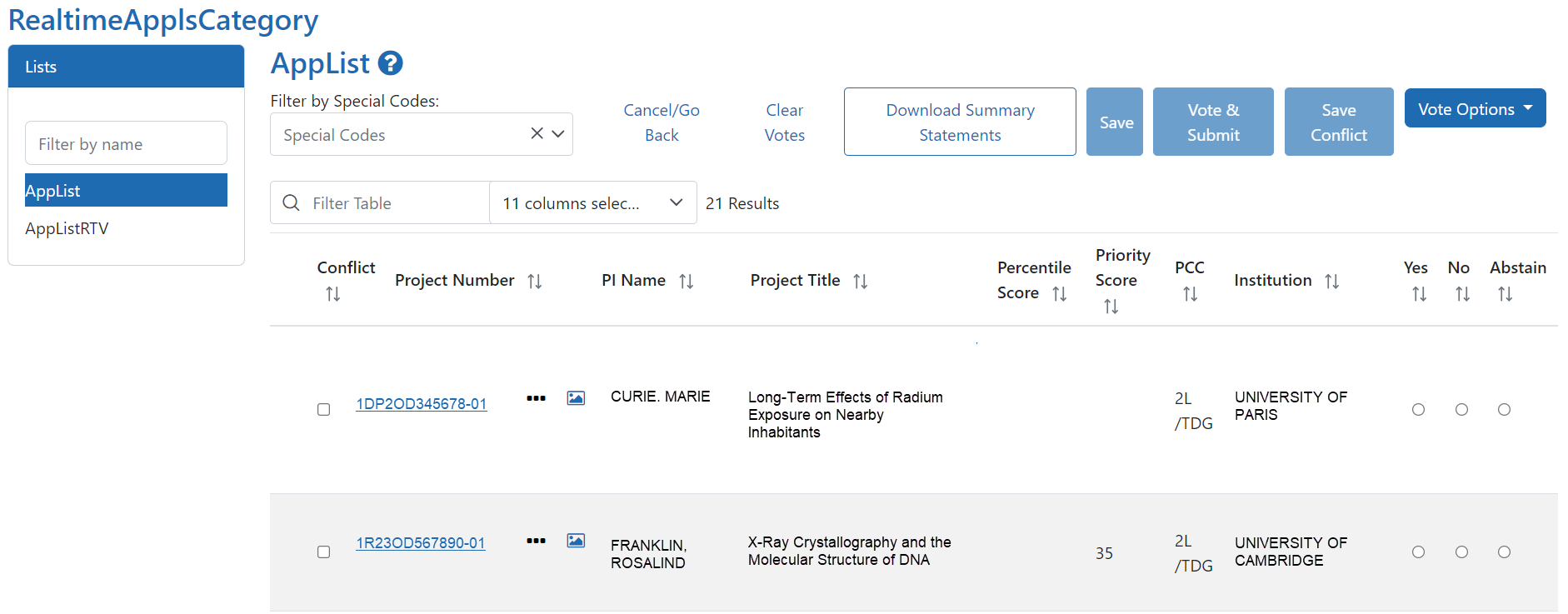Select Yes vote for Curie's application
Screen dimensions: 1568x614
(1418, 410)
